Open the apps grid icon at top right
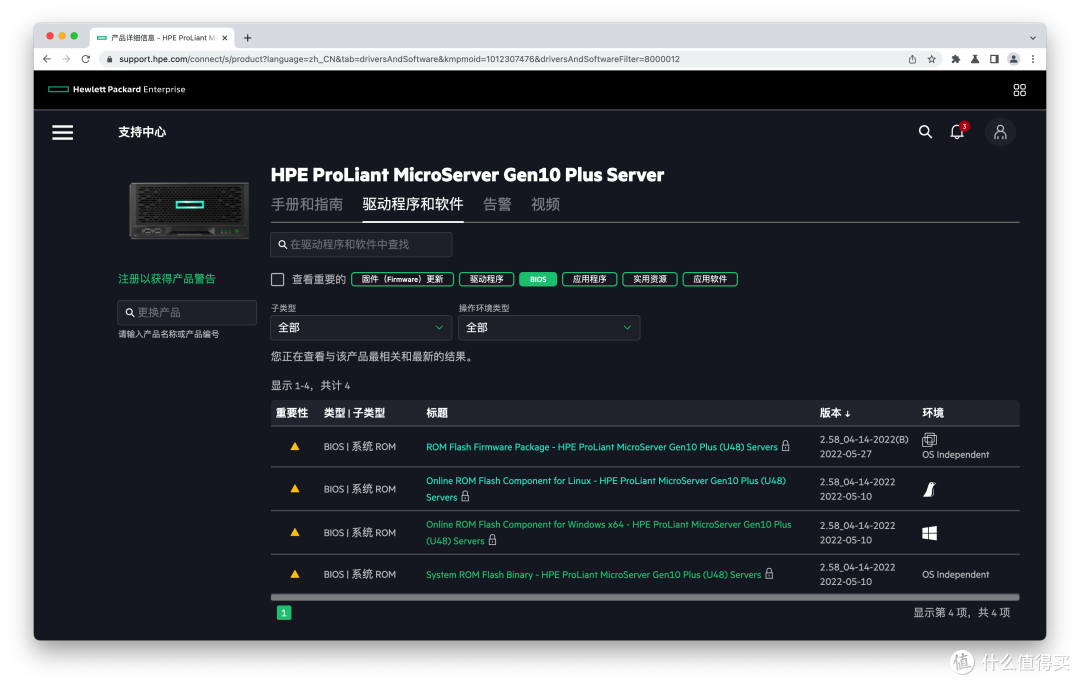This screenshot has width=1080, height=685. click(1019, 90)
